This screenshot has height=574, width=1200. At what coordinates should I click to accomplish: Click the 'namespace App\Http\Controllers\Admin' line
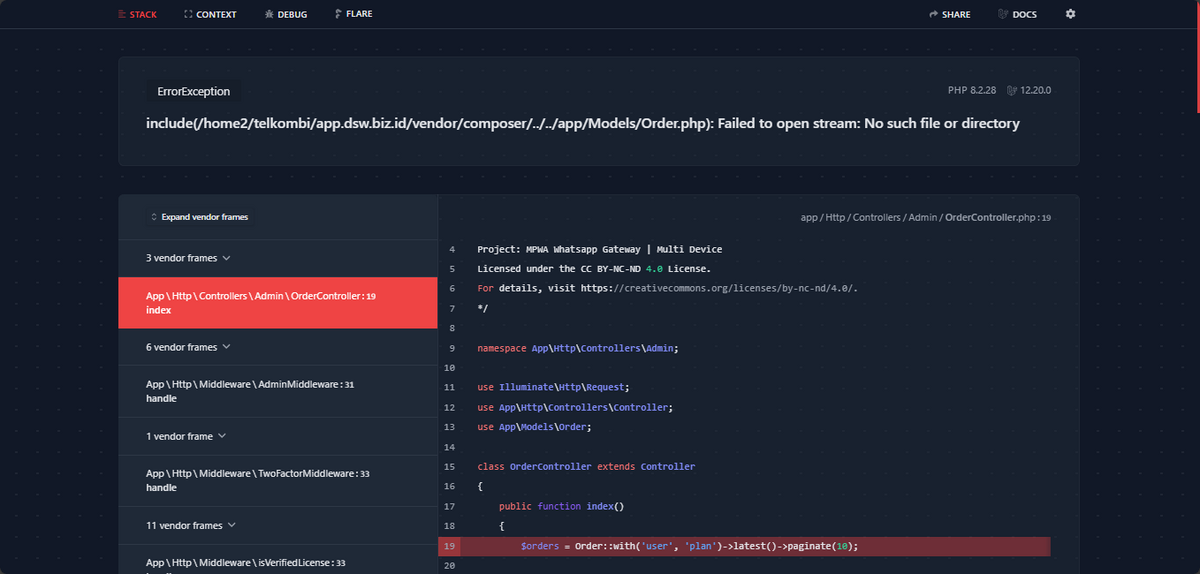[578, 348]
